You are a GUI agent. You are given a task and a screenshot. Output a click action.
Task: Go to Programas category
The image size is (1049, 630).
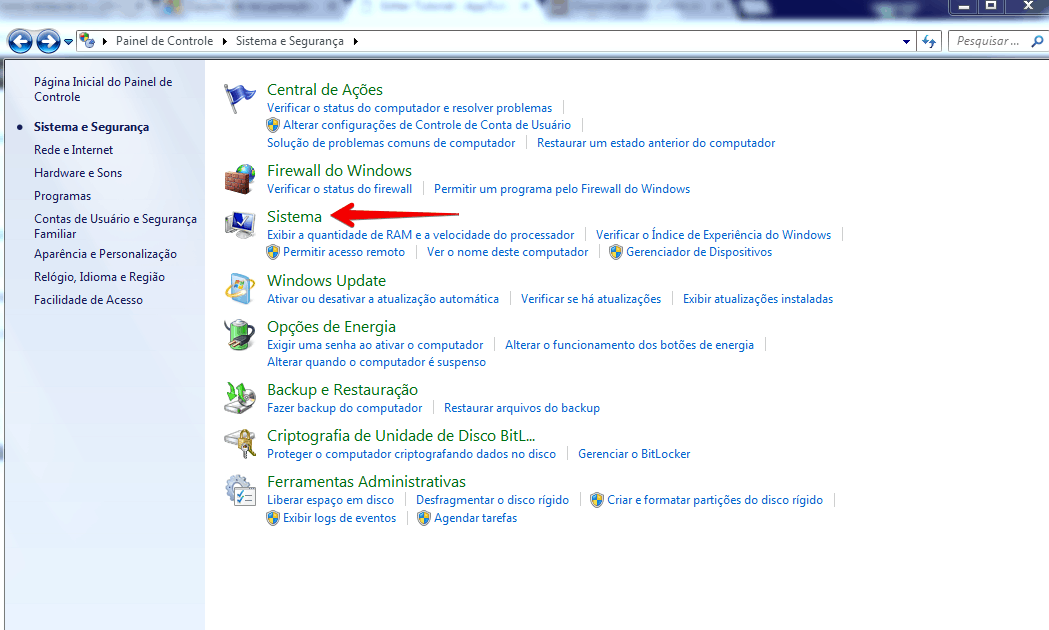click(62, 196)
